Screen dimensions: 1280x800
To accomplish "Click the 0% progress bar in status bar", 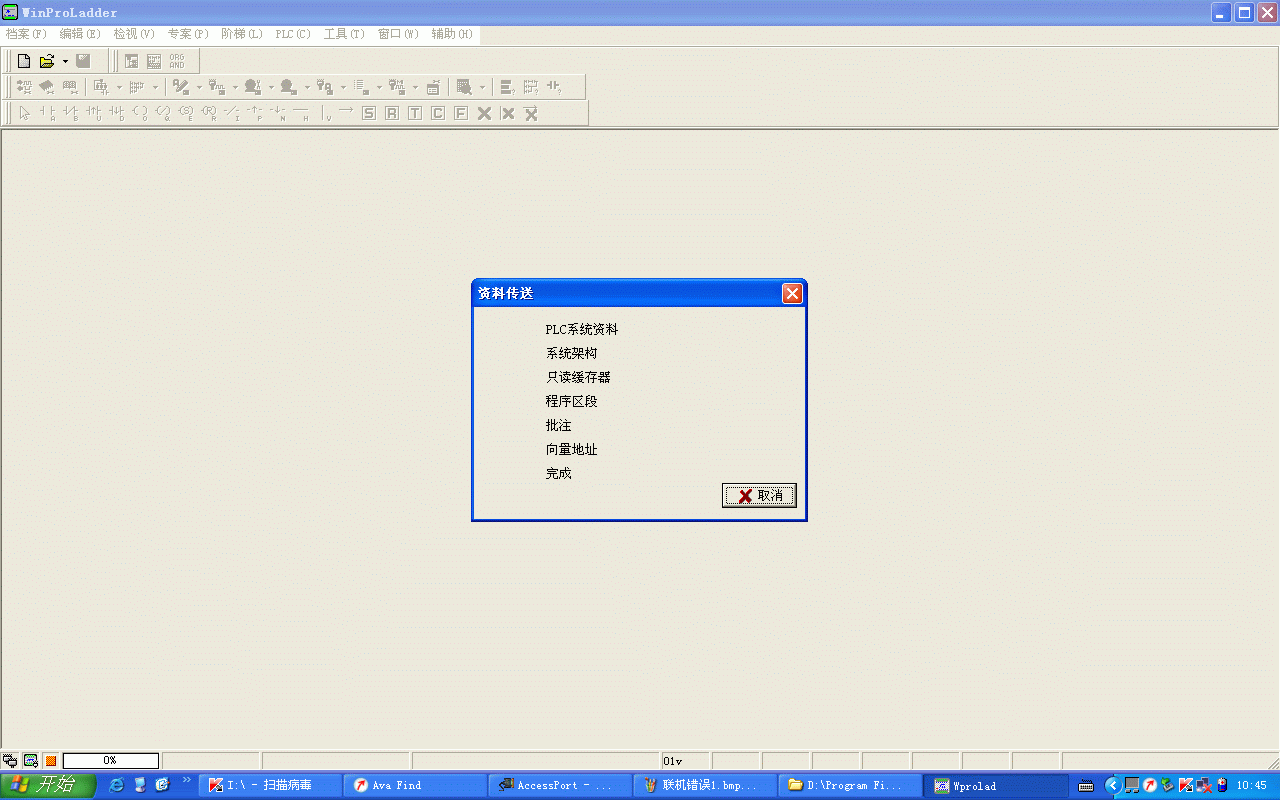I will 110,761.
